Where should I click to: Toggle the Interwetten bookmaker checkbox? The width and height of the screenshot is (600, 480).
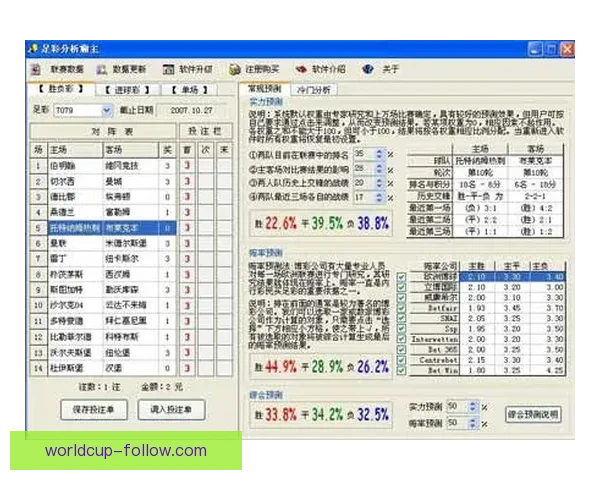coord(401,339)
